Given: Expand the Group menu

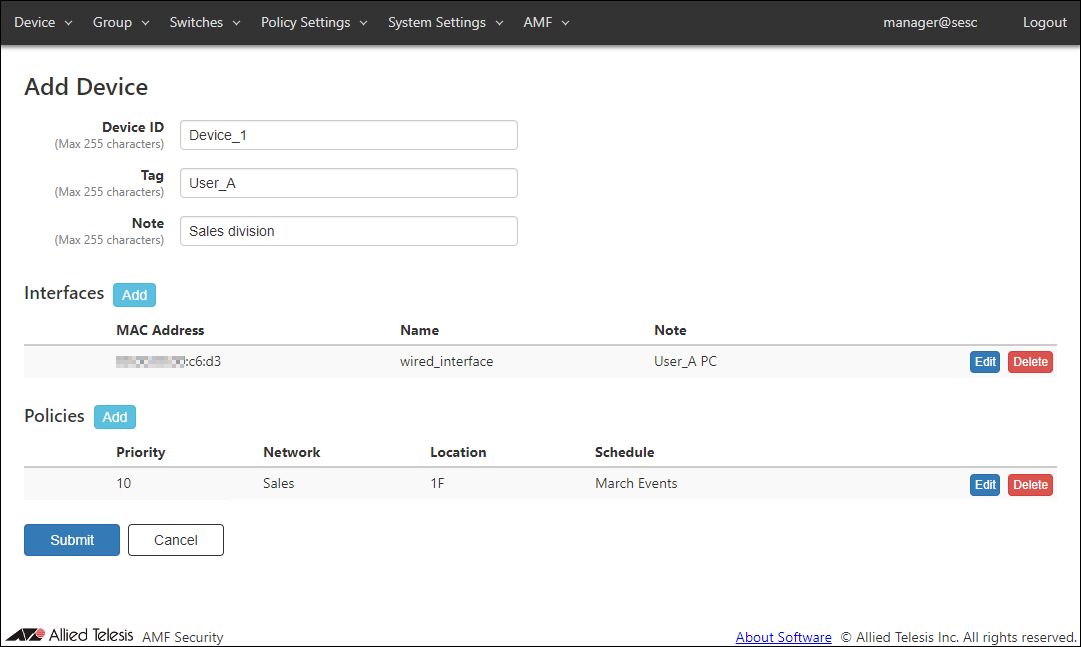Looking at the screenshot, I should (x=121, y=22).
